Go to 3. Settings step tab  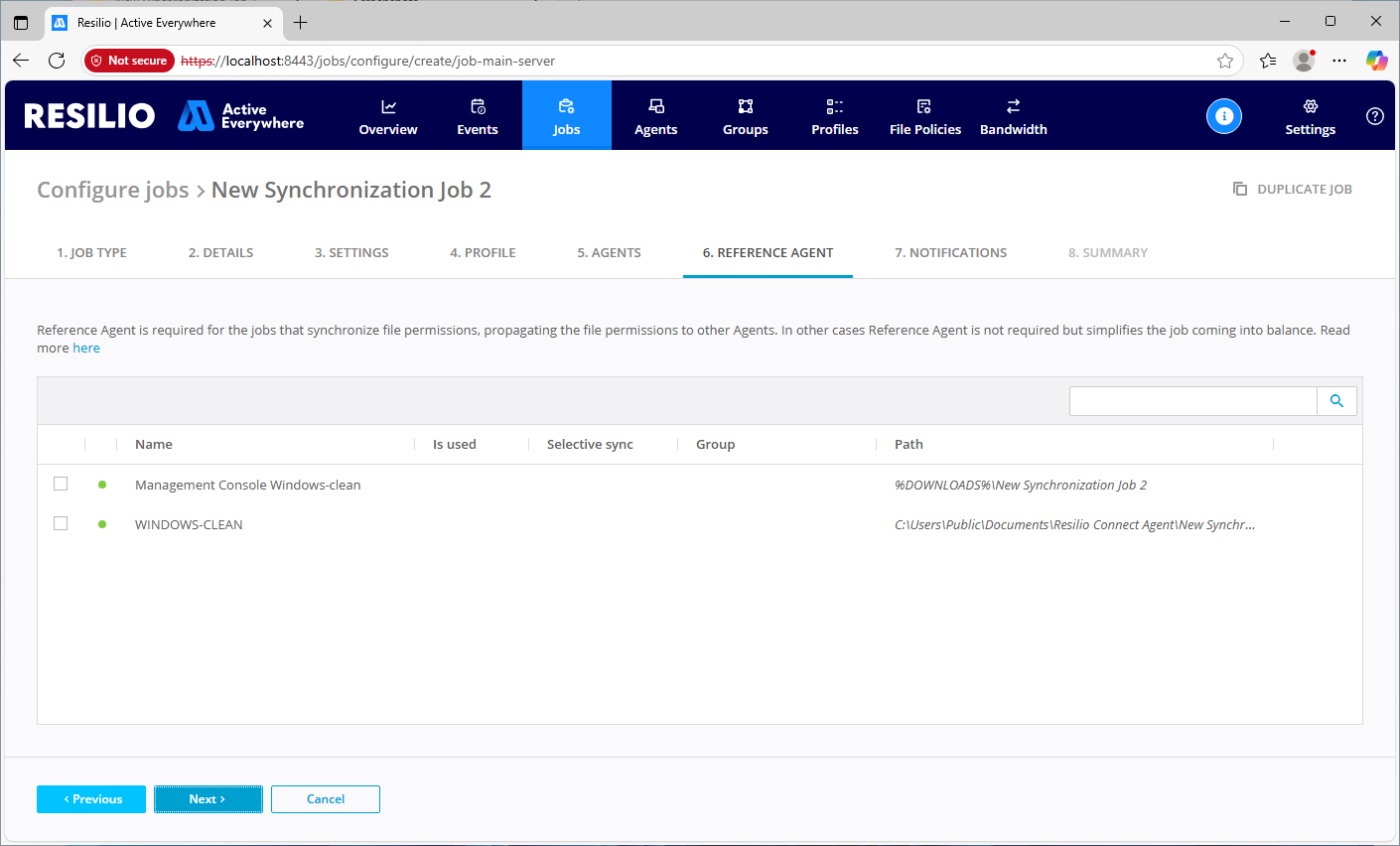tap(351, 253)
